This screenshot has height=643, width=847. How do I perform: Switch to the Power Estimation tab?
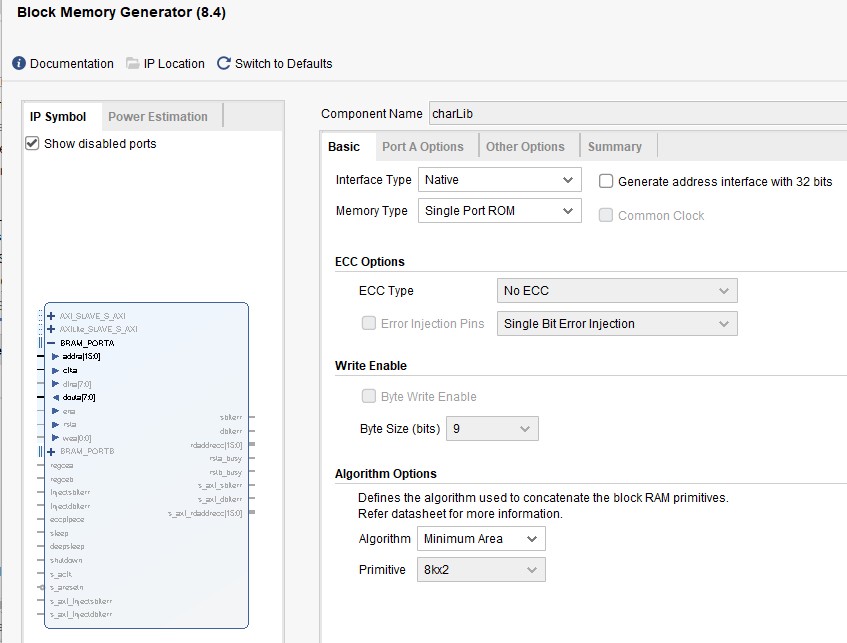pyautogui.click(x=158, y=117)
